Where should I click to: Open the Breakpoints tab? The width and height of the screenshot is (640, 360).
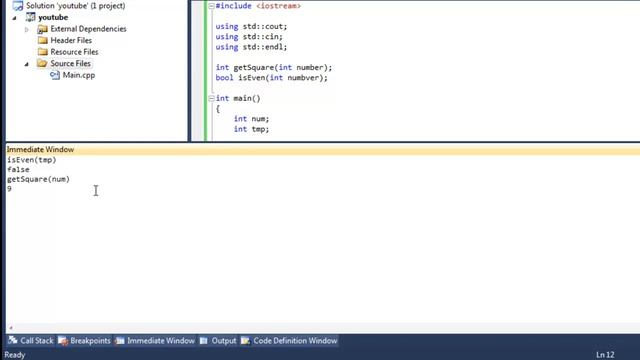pyautogui.click(x=84, y=341)
